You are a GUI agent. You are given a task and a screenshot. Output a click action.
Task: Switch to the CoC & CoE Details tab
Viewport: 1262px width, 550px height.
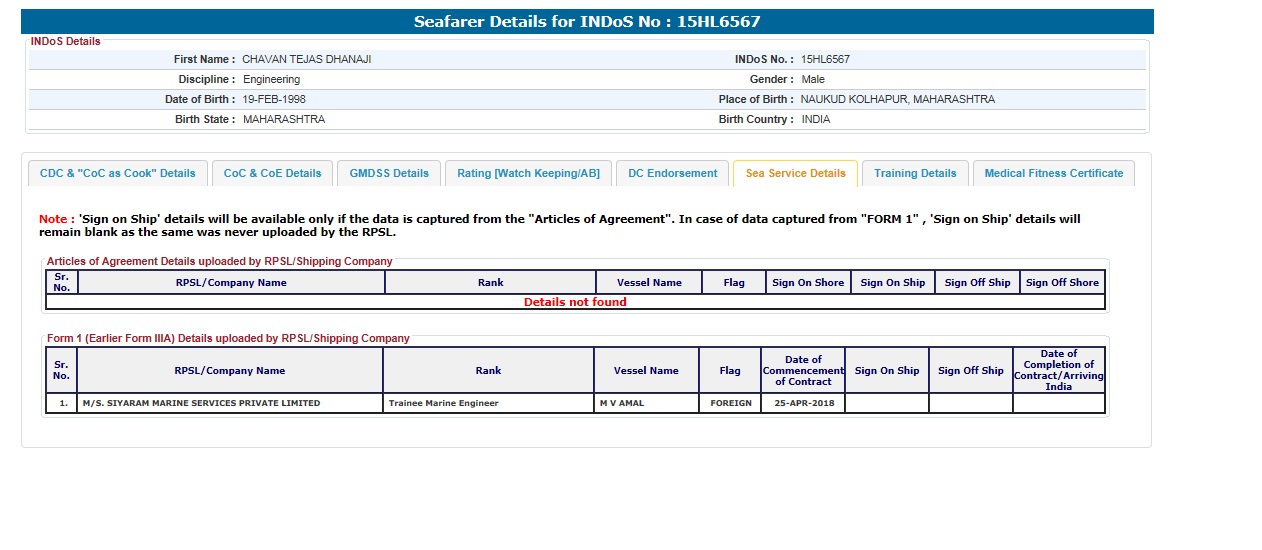272,173
